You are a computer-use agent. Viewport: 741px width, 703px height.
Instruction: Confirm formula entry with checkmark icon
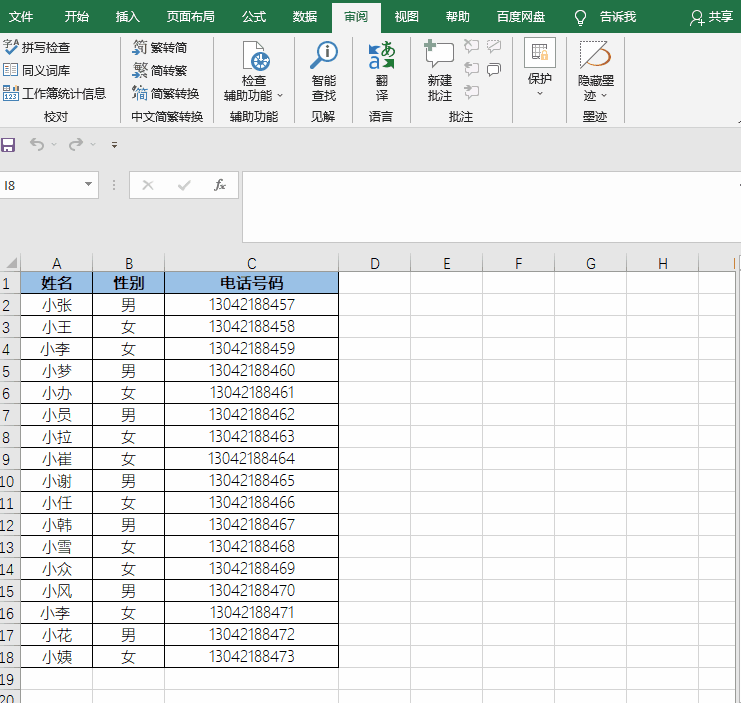point(184,185)
